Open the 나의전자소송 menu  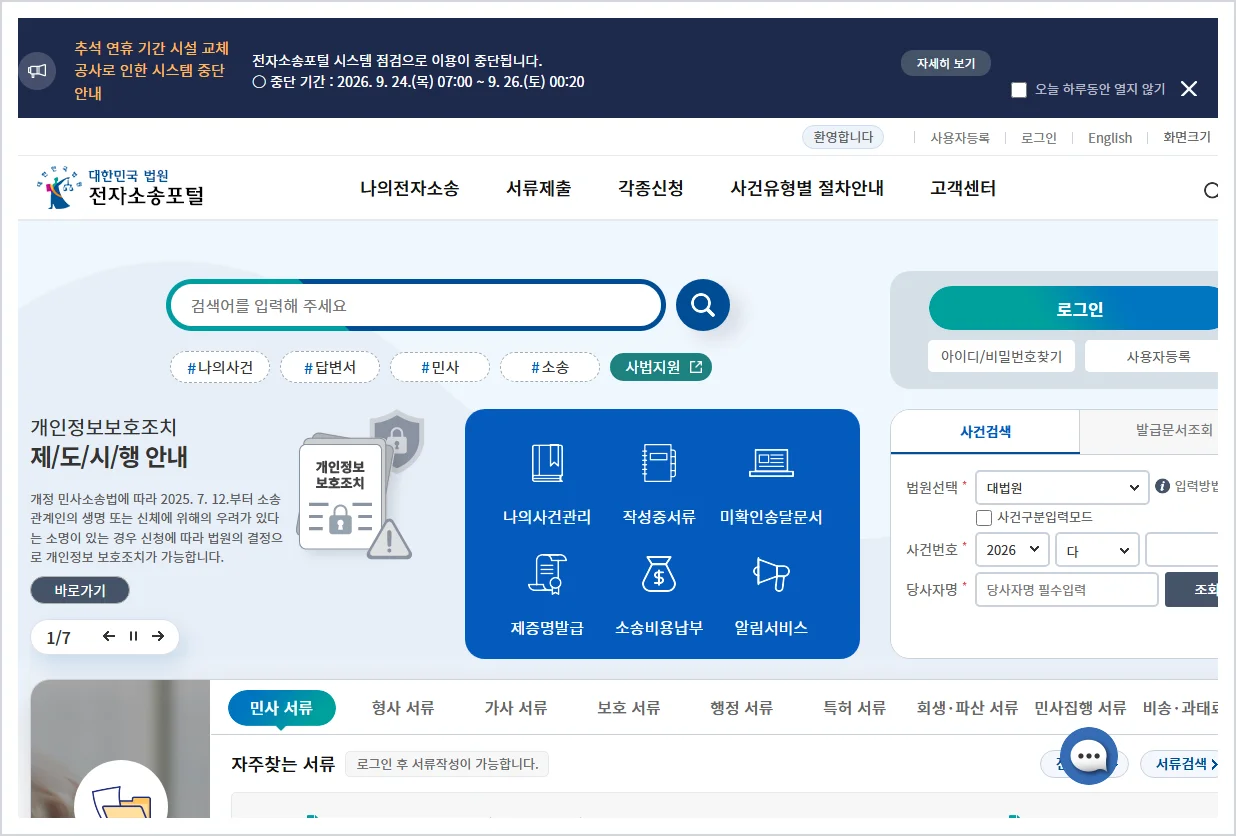click(x=409, y=188)
